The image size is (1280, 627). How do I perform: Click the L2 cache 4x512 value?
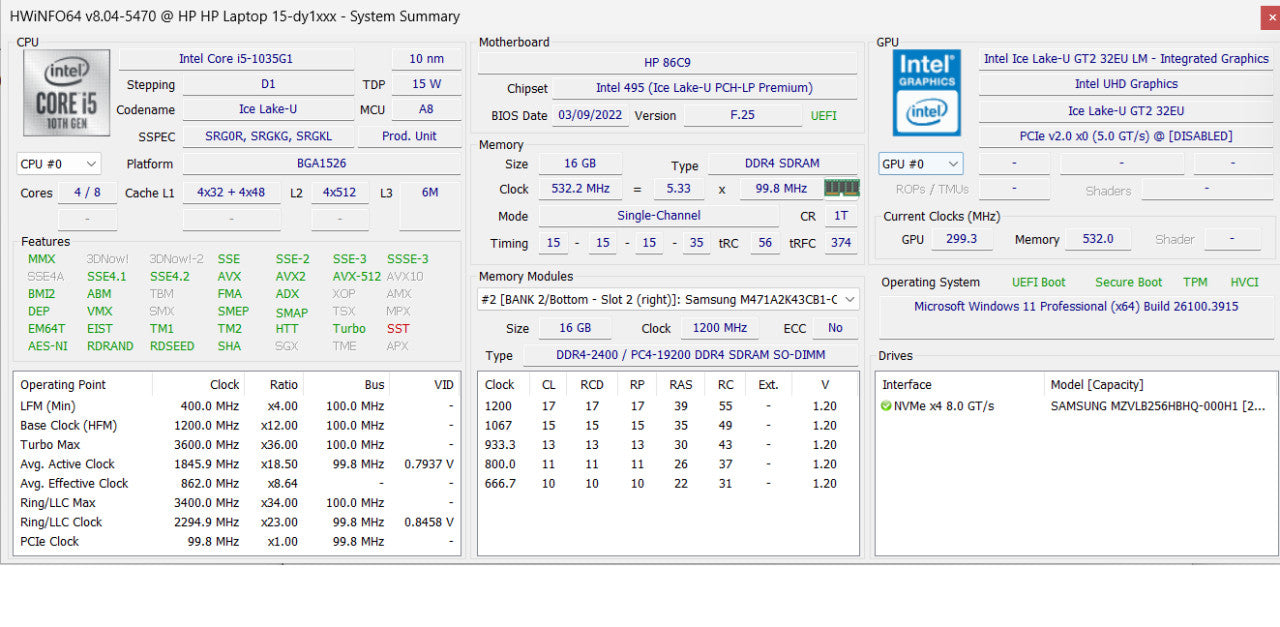coord(340,192)
